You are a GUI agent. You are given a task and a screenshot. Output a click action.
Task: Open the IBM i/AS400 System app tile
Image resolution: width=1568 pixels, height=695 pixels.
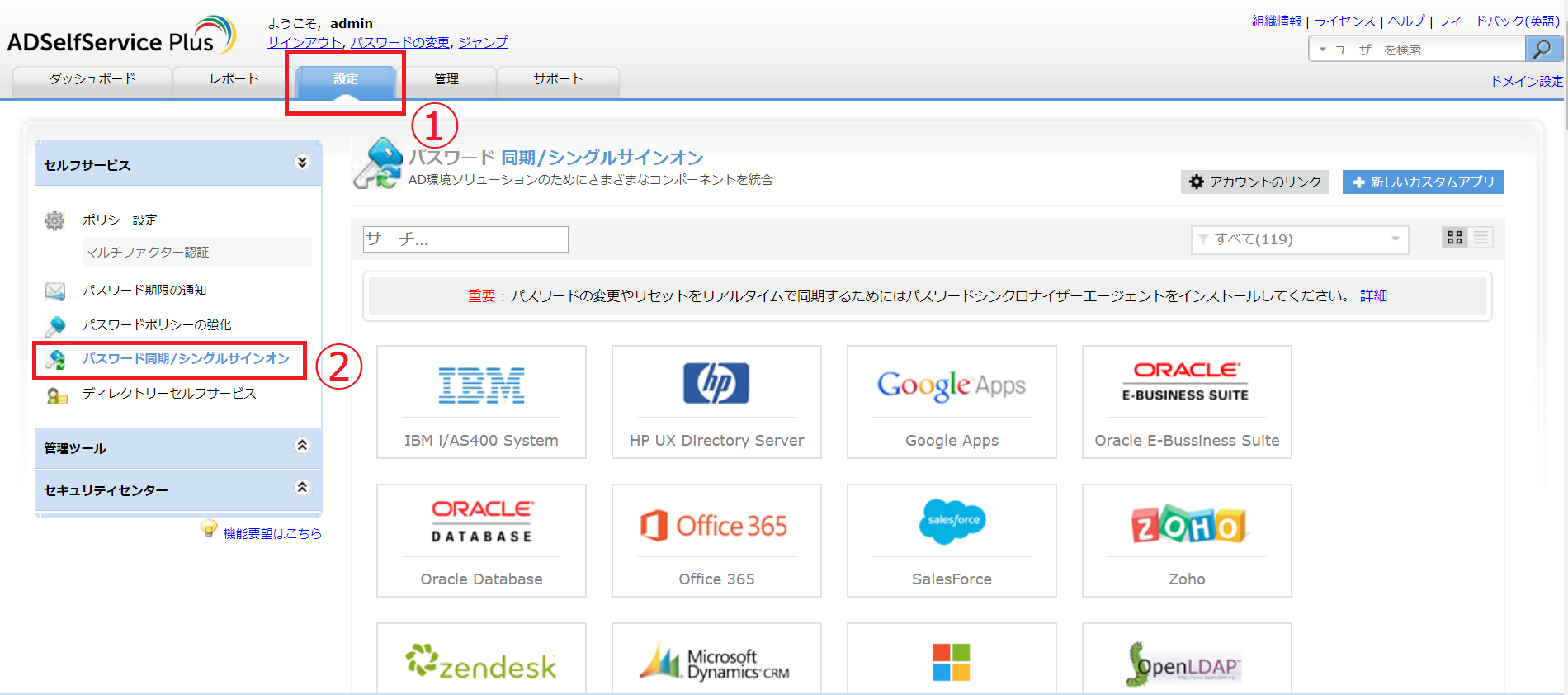click(x=481, y=402)
